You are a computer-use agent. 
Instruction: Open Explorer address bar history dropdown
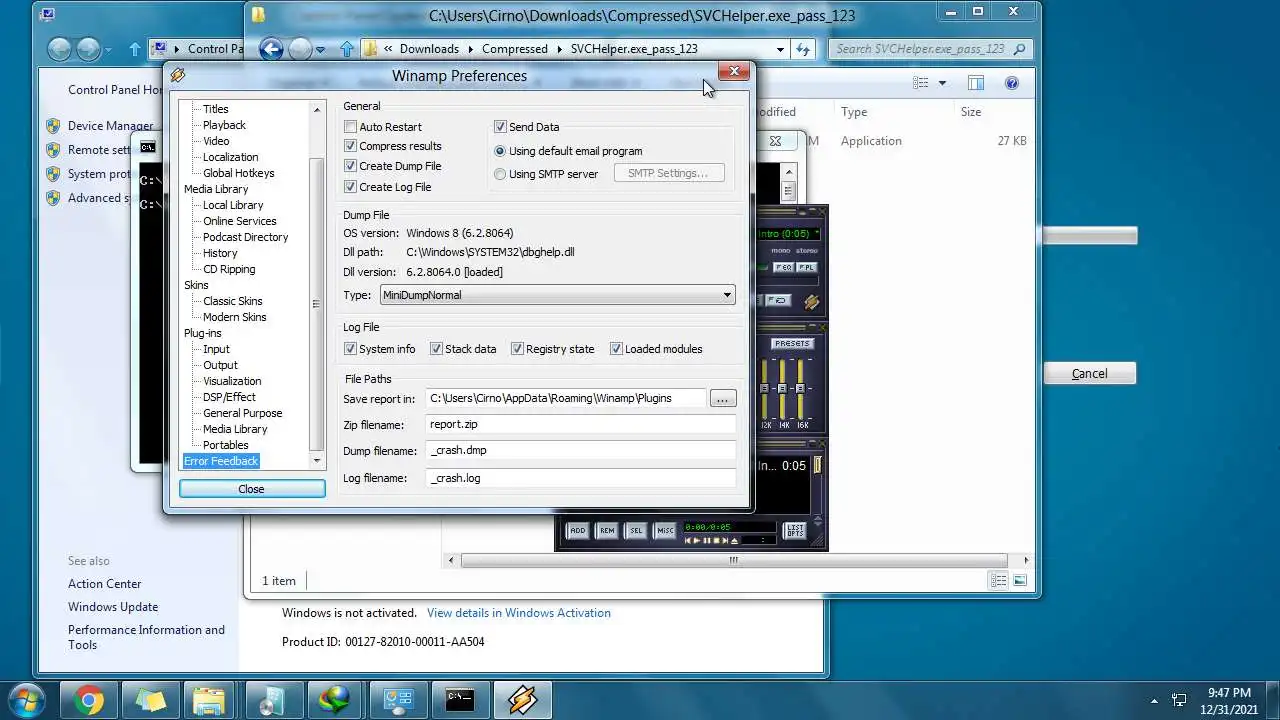780,48
